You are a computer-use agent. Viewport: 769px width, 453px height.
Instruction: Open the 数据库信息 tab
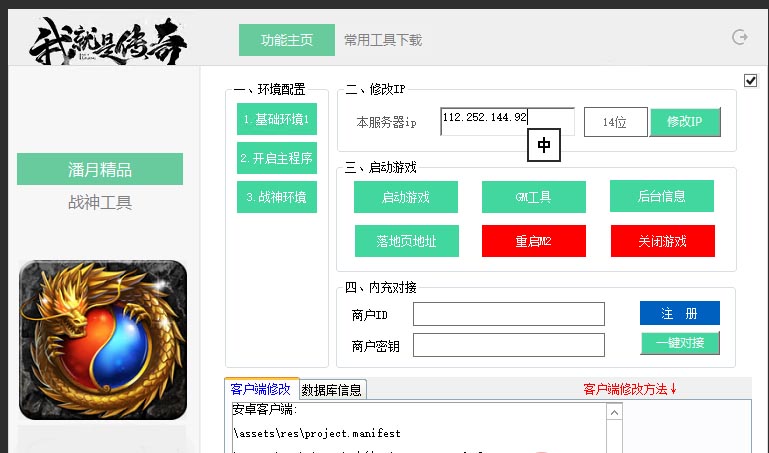[332, 390]
